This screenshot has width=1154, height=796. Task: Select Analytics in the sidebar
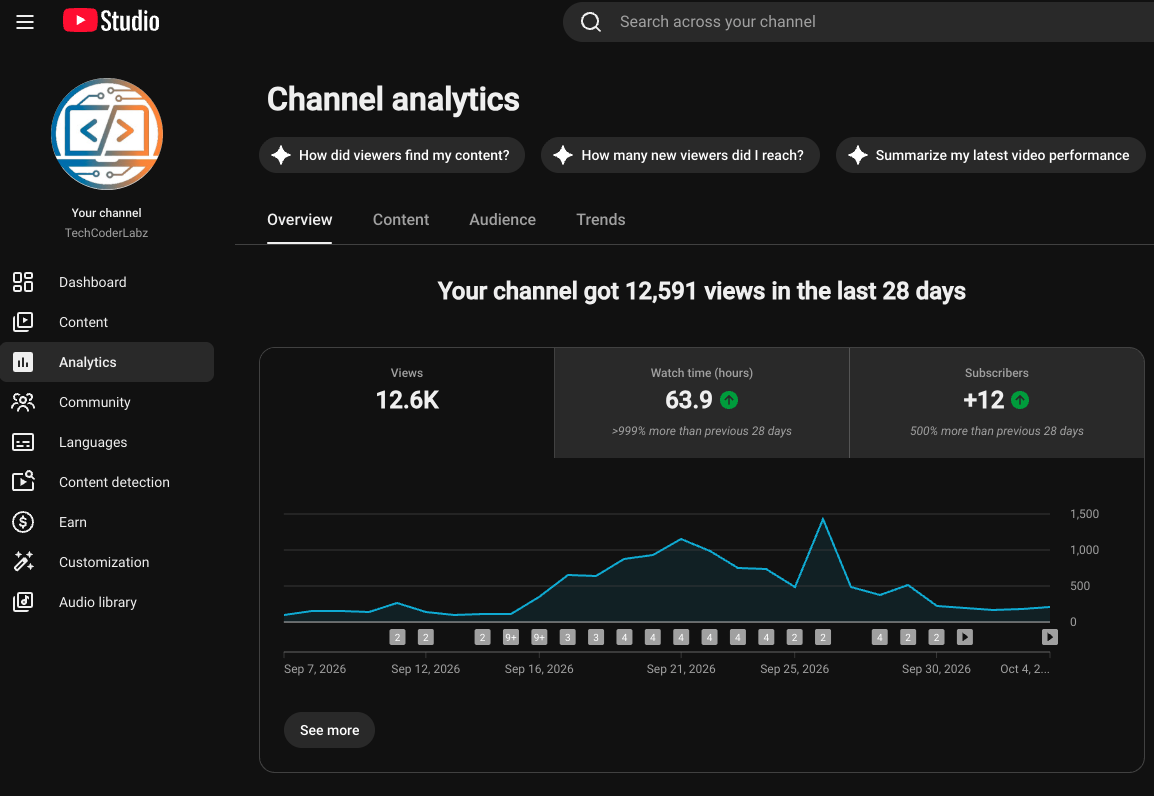click(x=107, y=362)
